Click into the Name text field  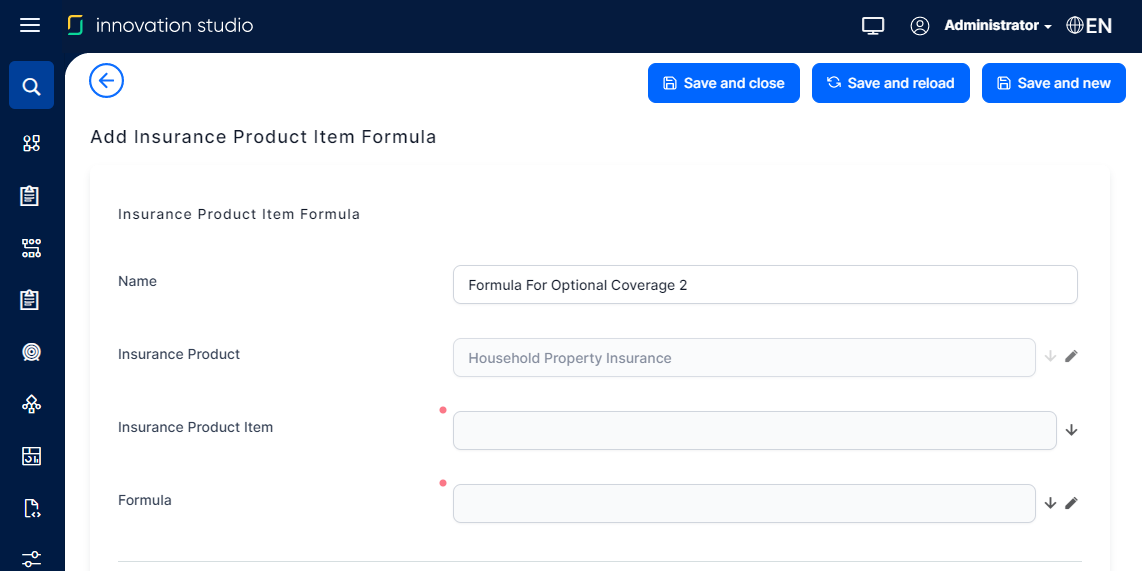click(765, 285)
